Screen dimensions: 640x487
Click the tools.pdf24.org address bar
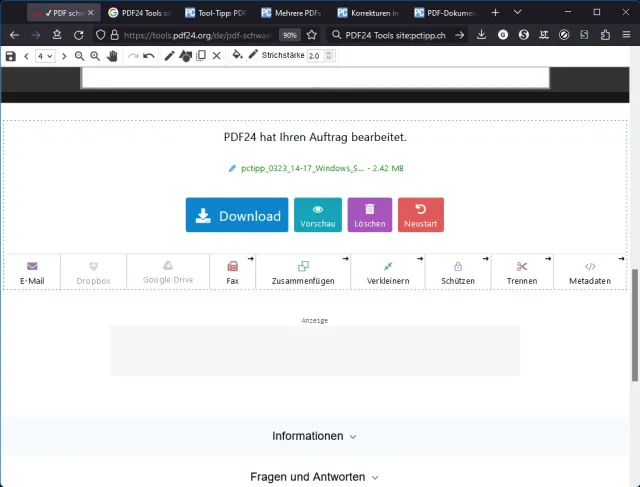tap(198, 36)
